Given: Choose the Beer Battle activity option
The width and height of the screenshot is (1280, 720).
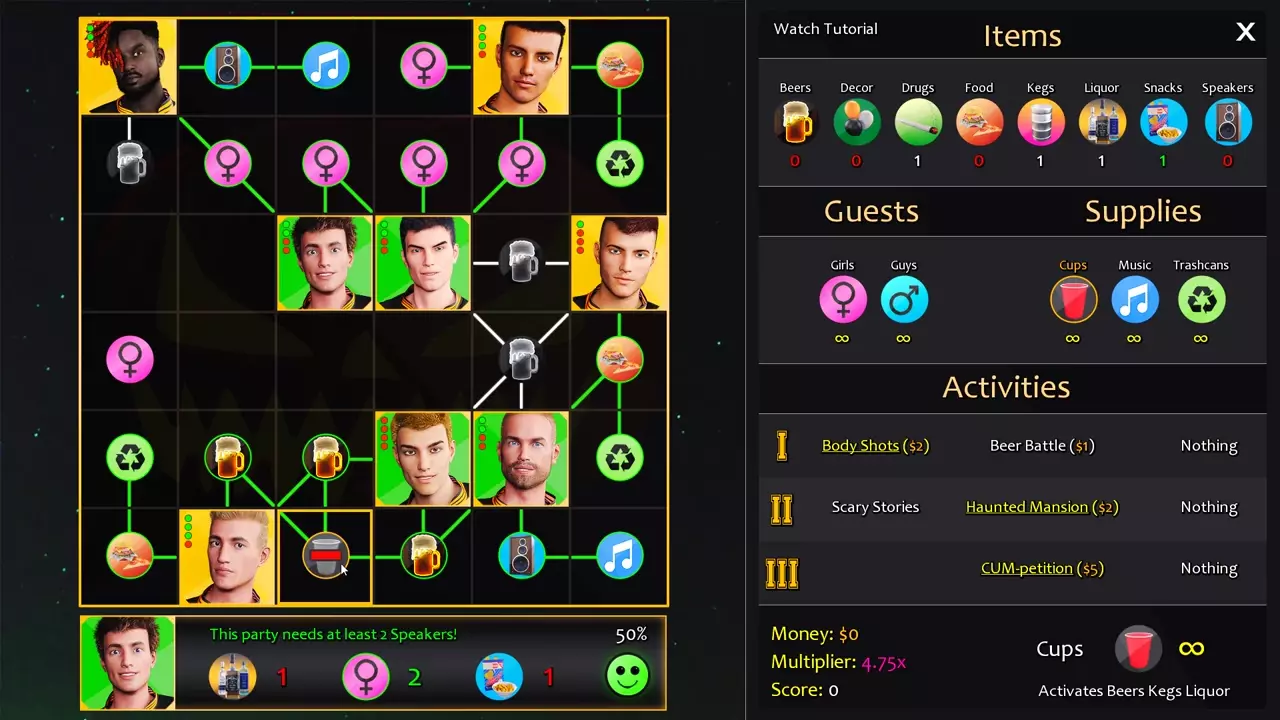Looking at the screenshot, I should tap(1042, 446).
